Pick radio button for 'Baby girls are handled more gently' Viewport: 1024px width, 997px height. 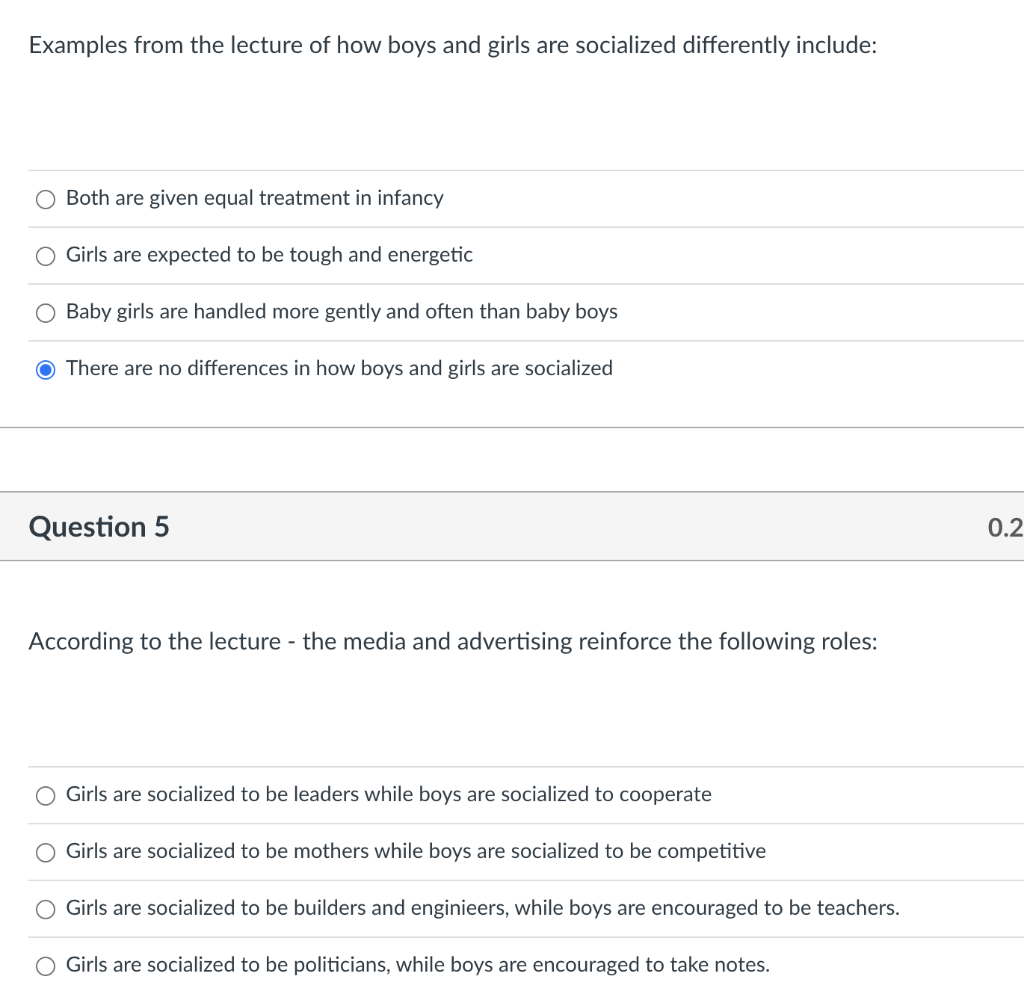point(45,313)
